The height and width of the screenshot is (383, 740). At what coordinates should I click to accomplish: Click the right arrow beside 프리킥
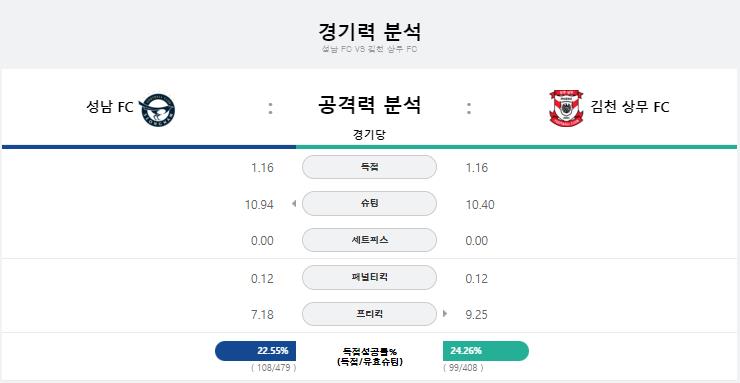[x=445, y=314]
